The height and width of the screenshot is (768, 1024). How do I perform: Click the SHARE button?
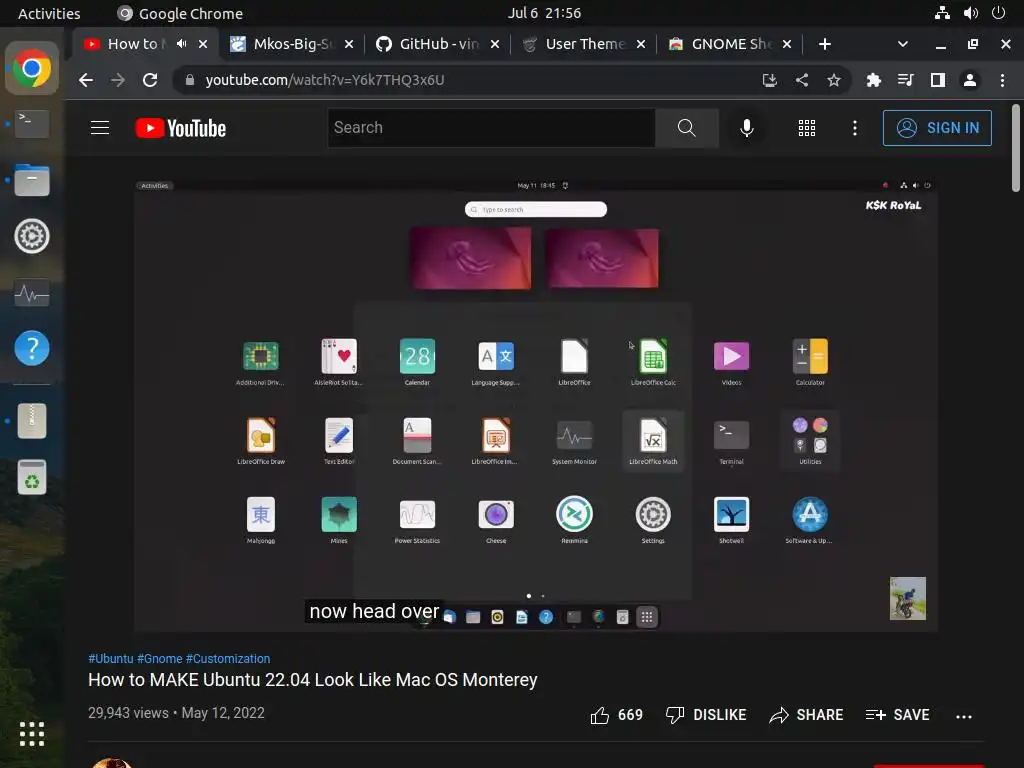(807, 715)
